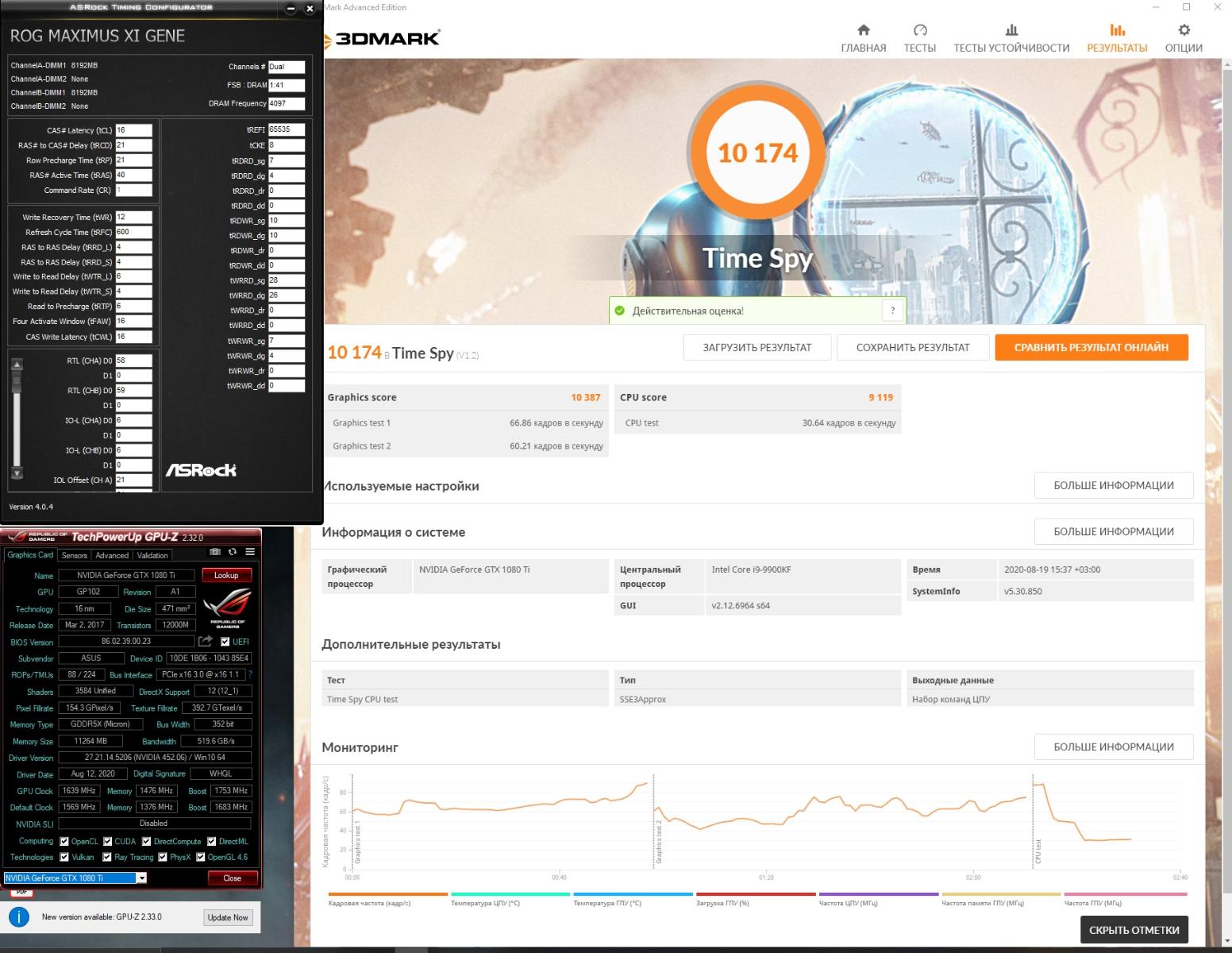Click the GPU-Z Update Now button
The image size is (1232, 953).
tap(228, 917)
